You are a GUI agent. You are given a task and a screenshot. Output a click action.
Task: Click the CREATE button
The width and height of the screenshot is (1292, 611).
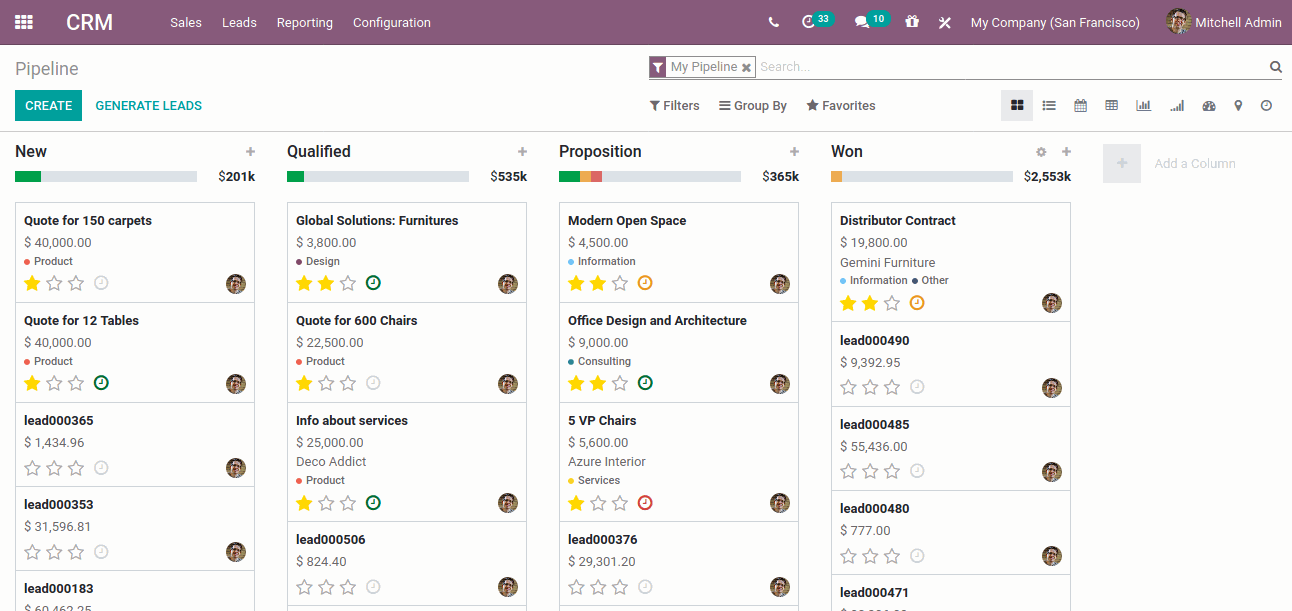click(48, 104)
